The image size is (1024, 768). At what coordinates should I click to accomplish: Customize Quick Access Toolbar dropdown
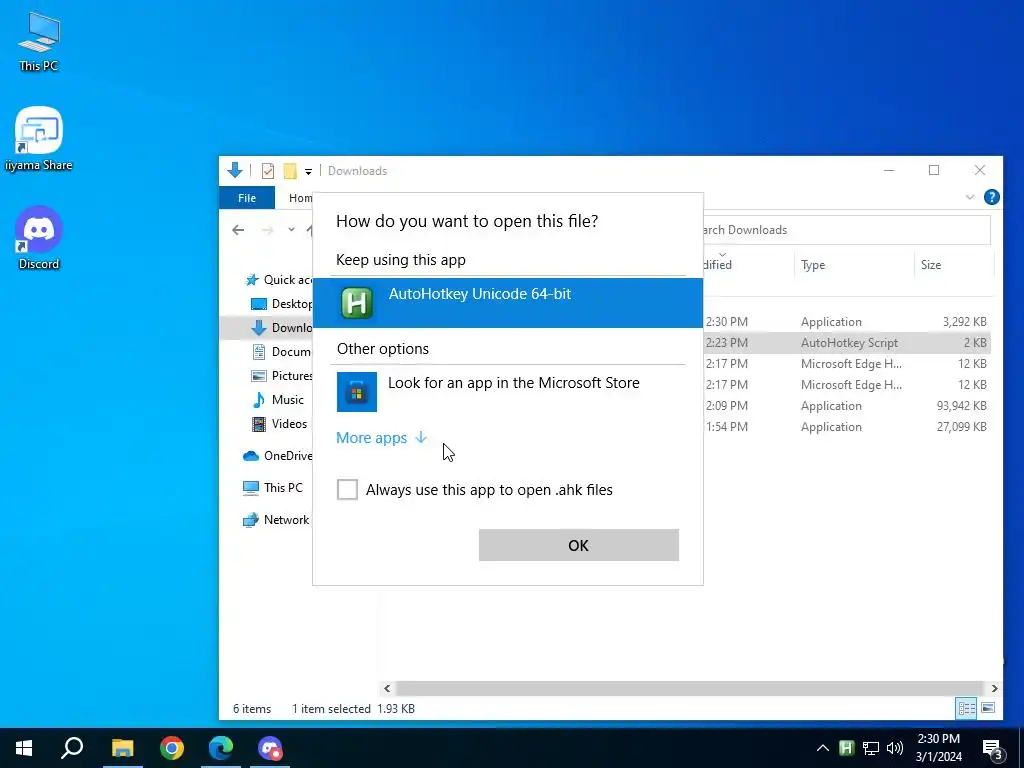pyautogui.click(x=308, y=171)
